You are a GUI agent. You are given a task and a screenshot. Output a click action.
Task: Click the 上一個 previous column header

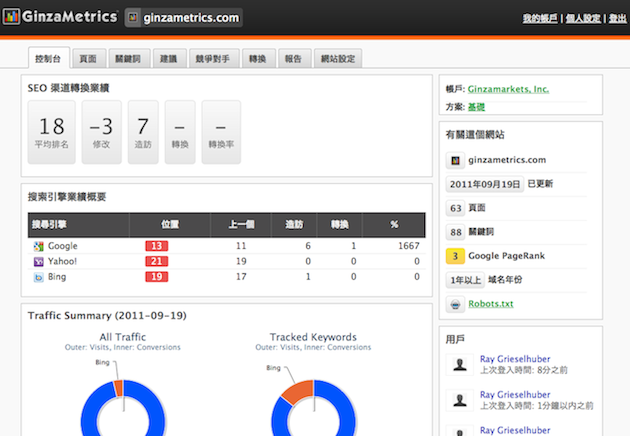241,224
